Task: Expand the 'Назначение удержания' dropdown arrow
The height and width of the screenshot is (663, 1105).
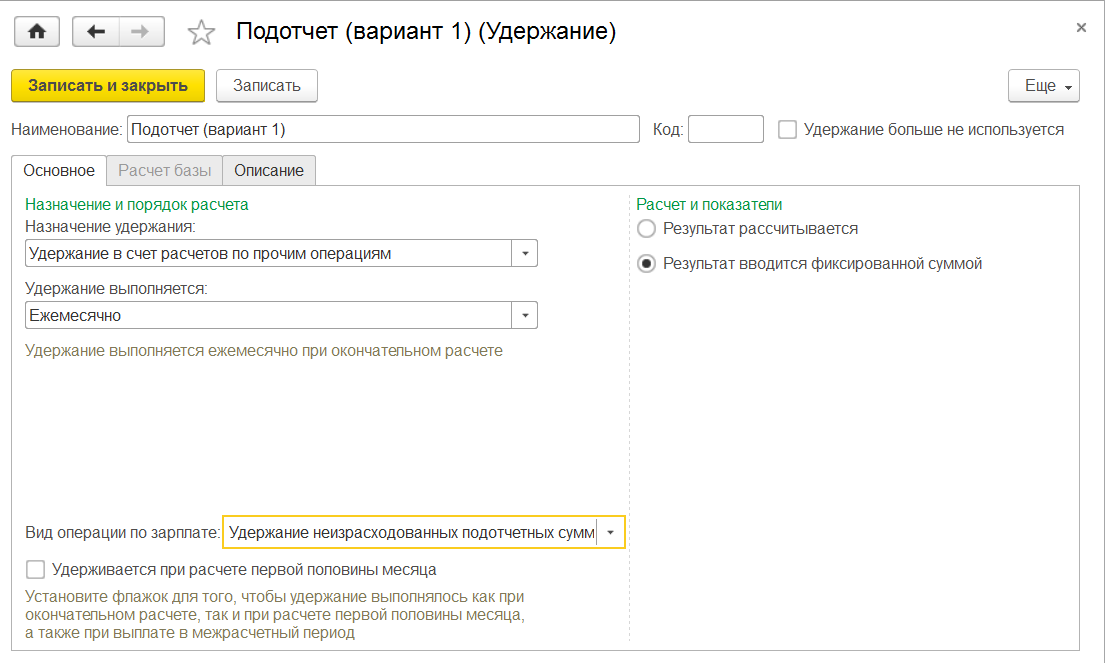Action: point(525,254)
